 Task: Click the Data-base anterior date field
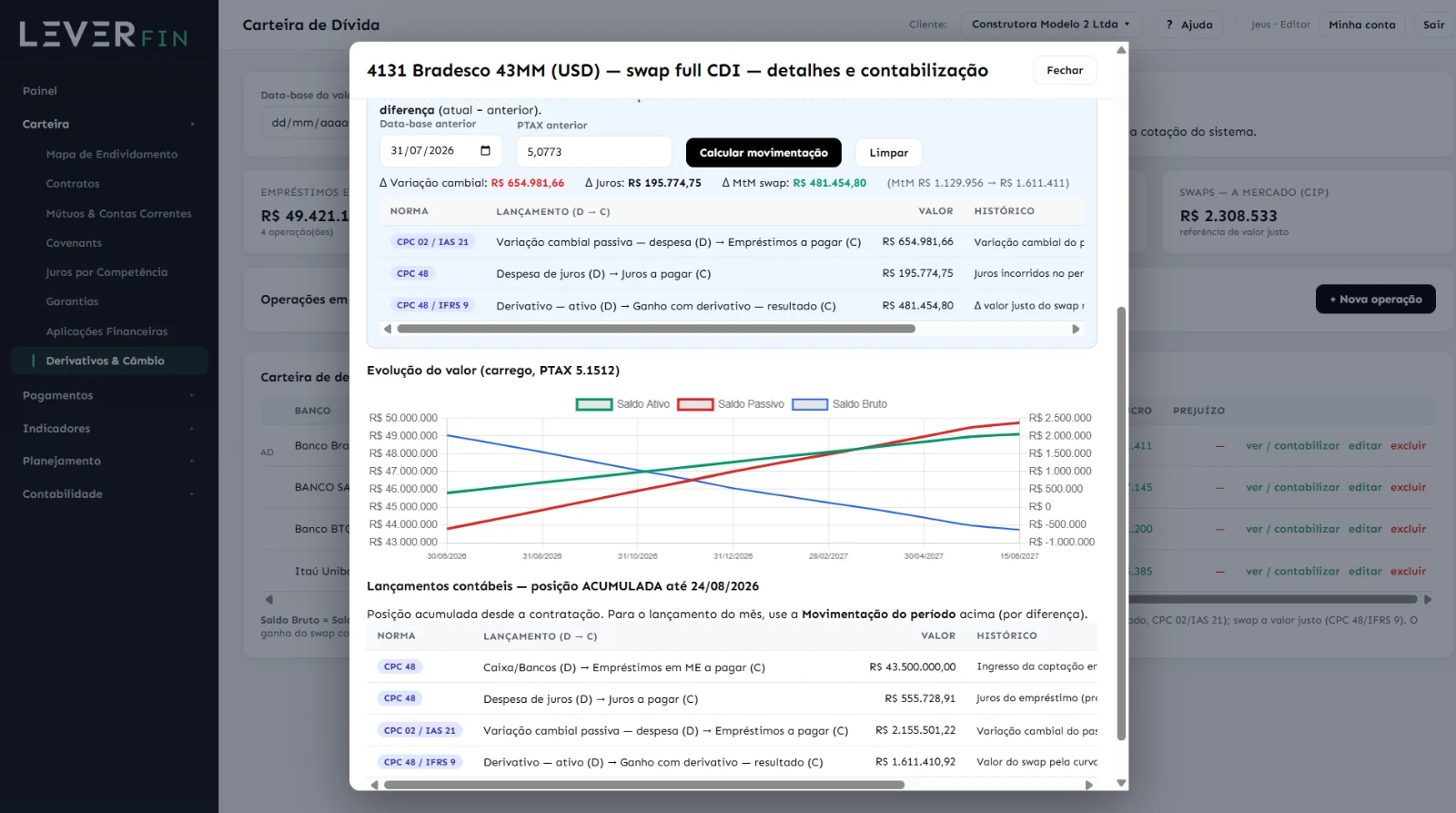coord(440,151)
